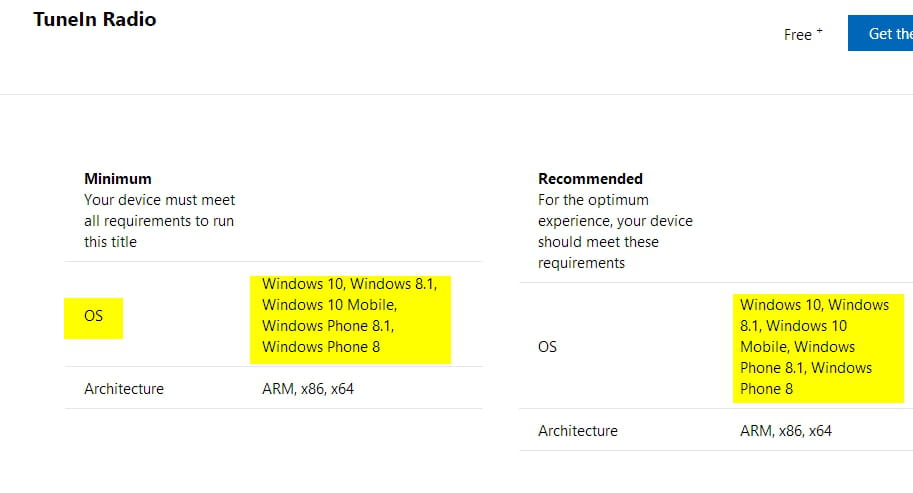Click the TuneIn Radio title
913x493 pixels.
pos(95,19)
